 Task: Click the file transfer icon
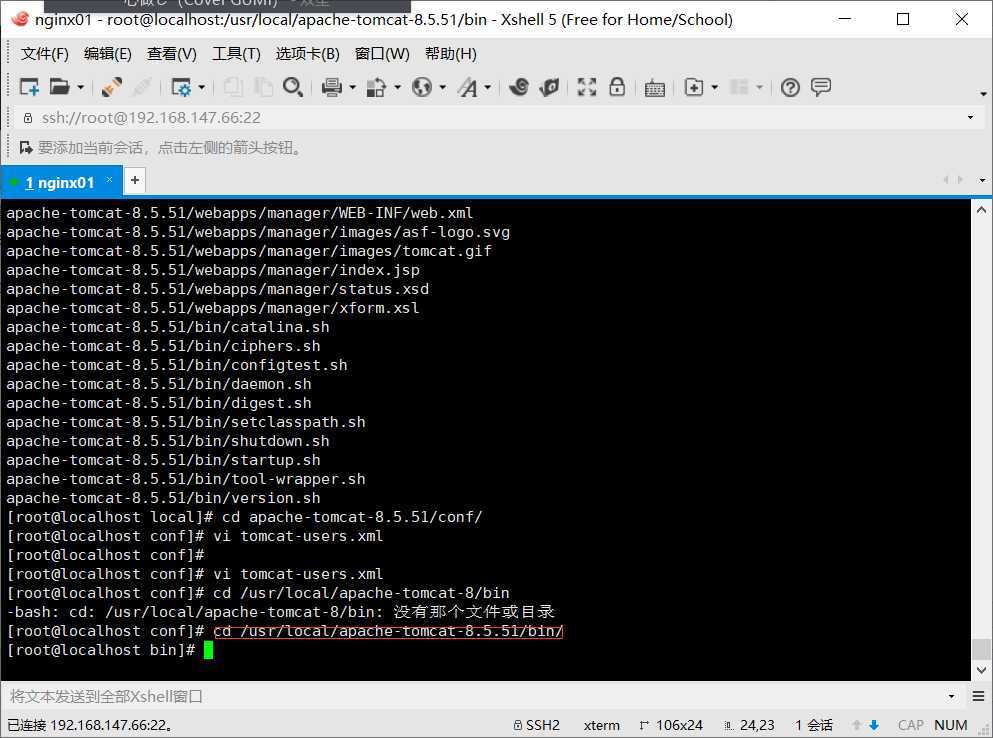(x=376, y=87)
